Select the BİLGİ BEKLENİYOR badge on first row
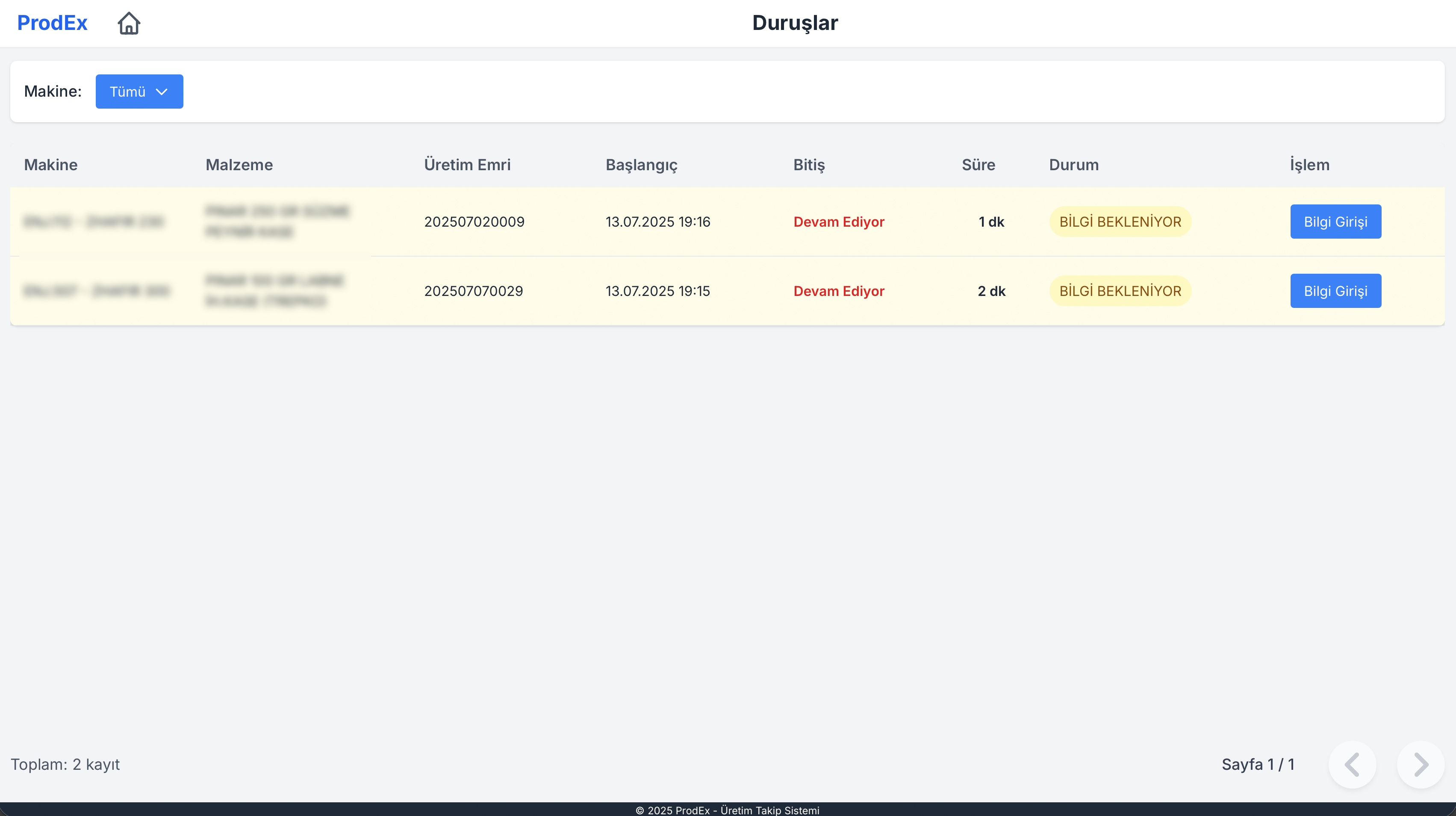The width and height of the screenshot is (1456, 816). coord(1120,222)
